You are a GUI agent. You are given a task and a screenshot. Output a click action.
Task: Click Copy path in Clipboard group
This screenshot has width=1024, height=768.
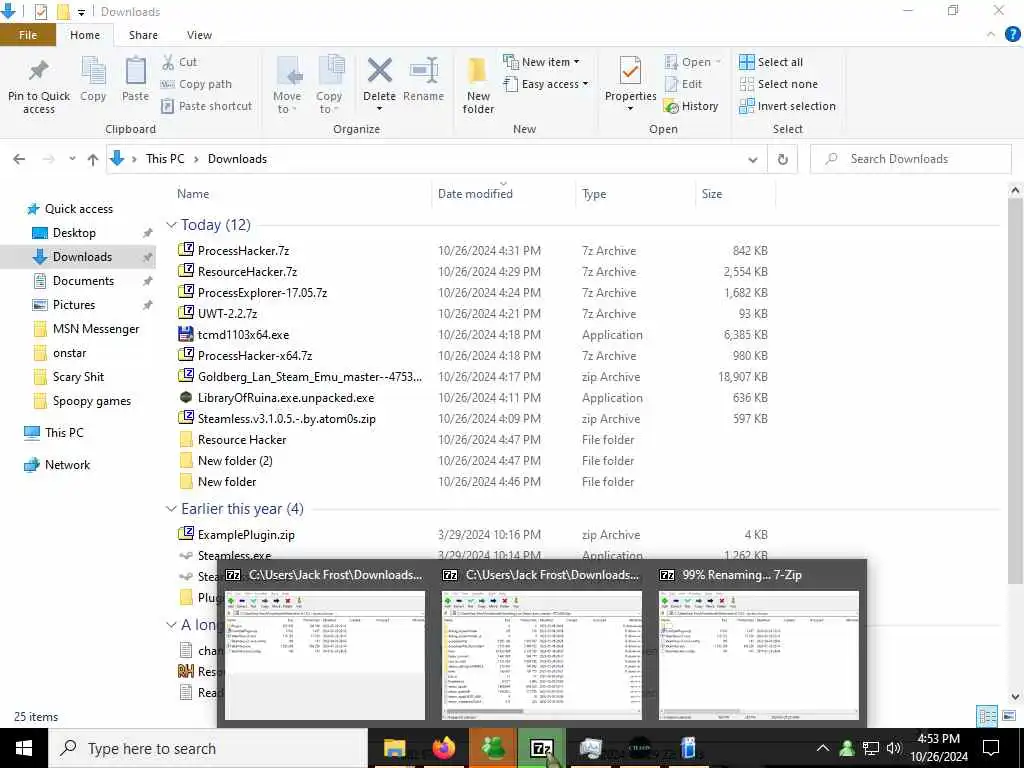tap(196, 84)
